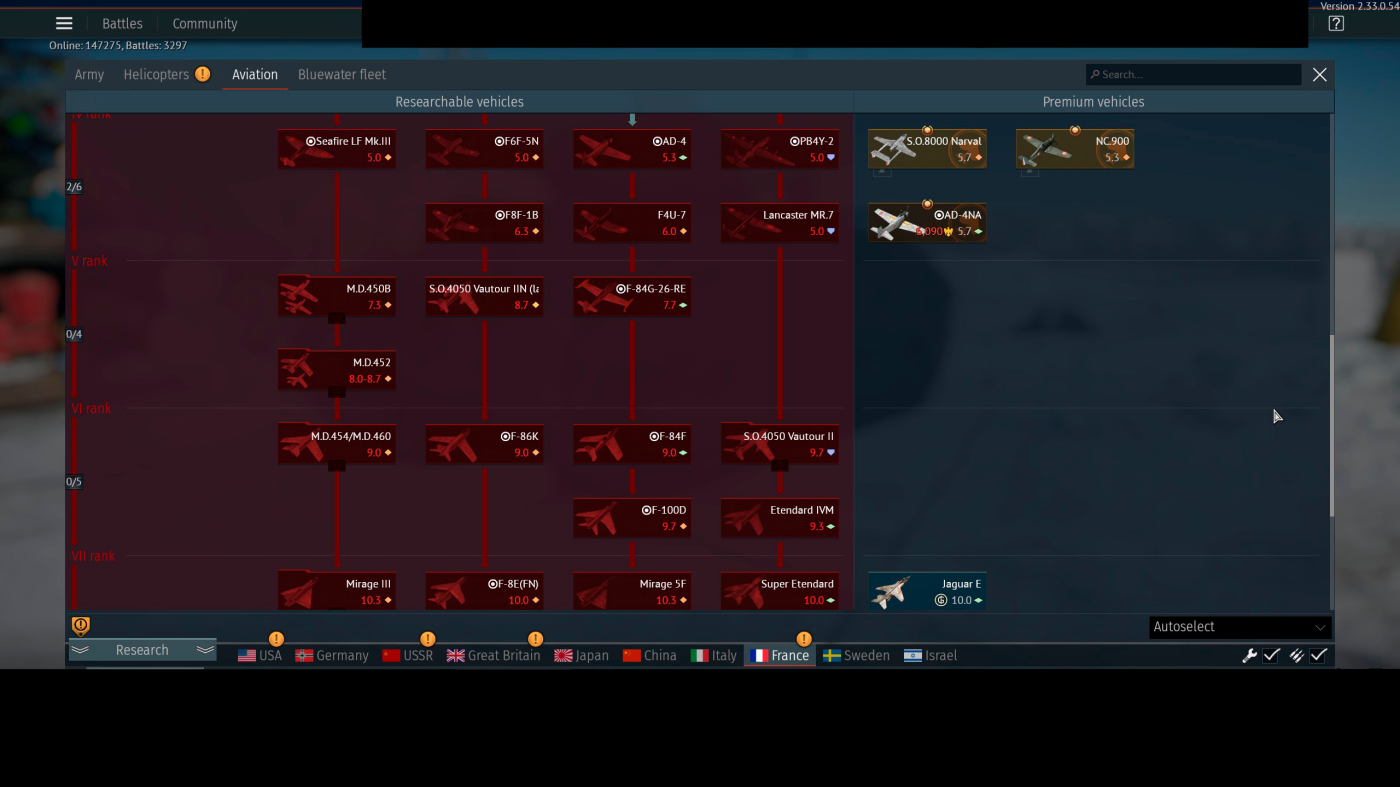The width and height of the screenshot is (1400, 787).
Task: Open the Battles menu
Action: 122,24
